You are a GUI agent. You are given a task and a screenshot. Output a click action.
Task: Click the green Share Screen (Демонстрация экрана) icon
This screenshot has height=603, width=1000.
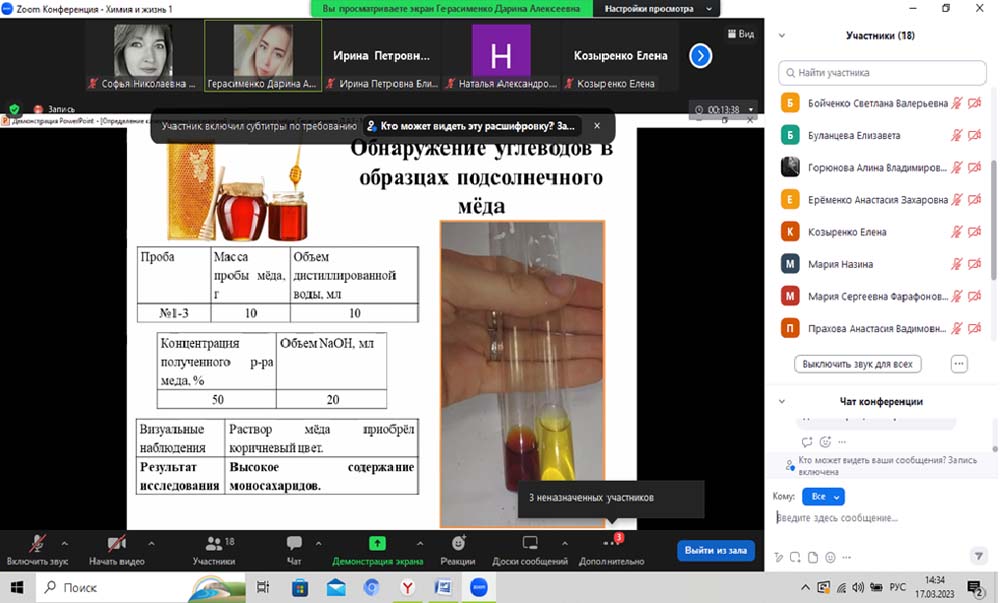pos(377,543)
